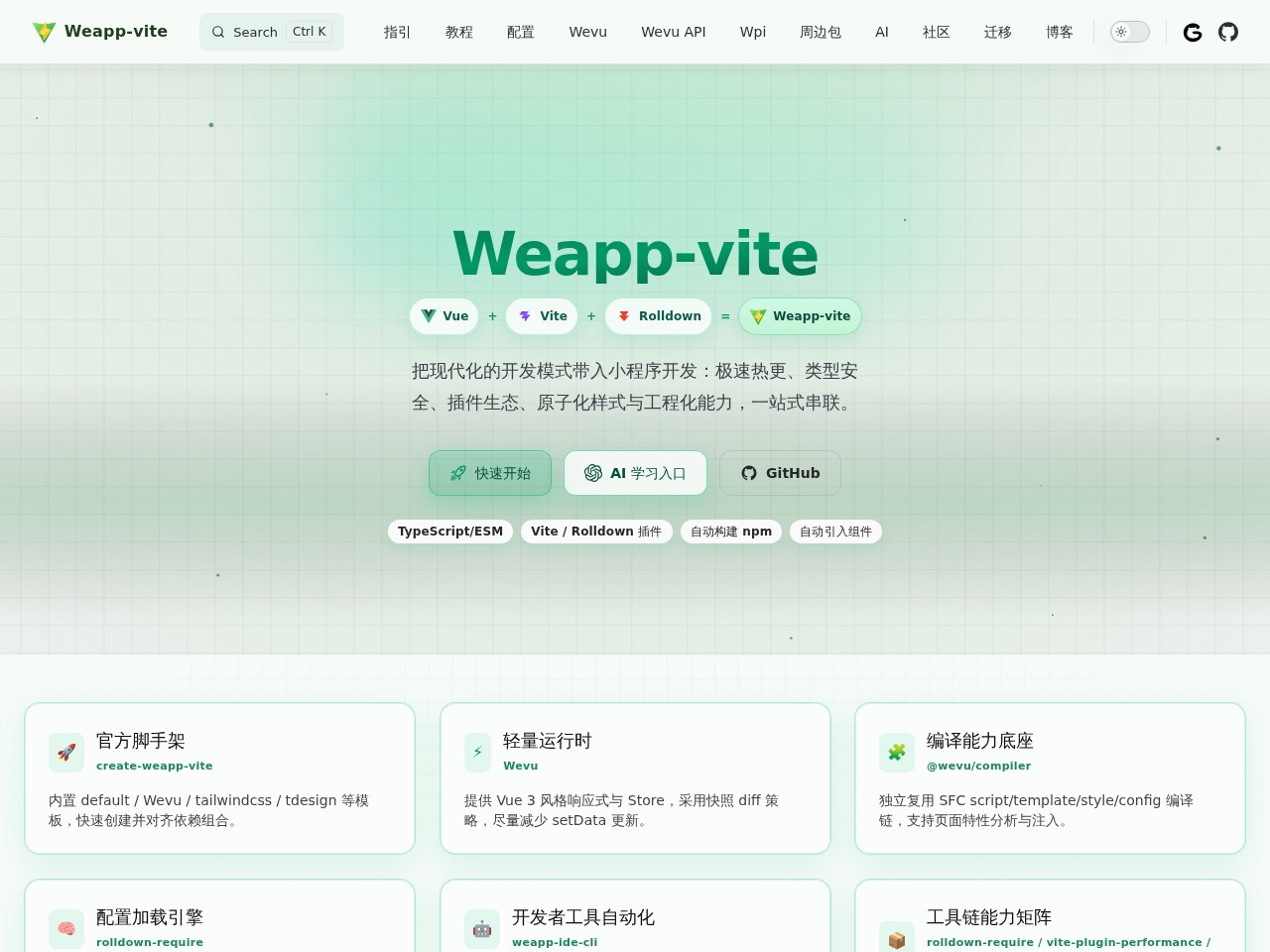The width and height of the screenshot is (1270, 952).
Task: Click the Weapp-vite hero heading
Action: [x=635, y=254]
